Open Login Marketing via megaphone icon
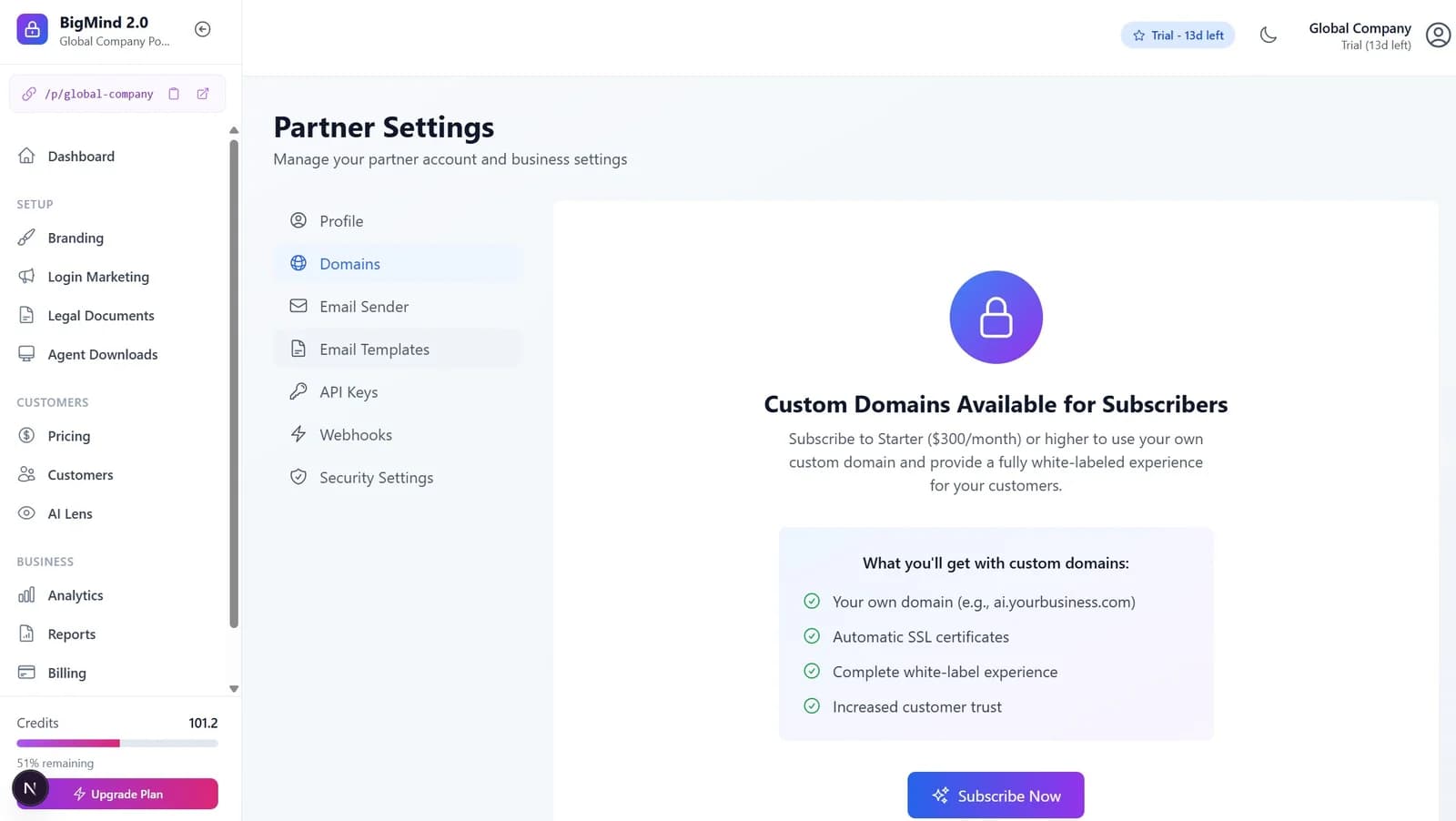Image resolution: width=1456 pixels, height=821 pixels. pyautogui.click(x=27, y=277)
